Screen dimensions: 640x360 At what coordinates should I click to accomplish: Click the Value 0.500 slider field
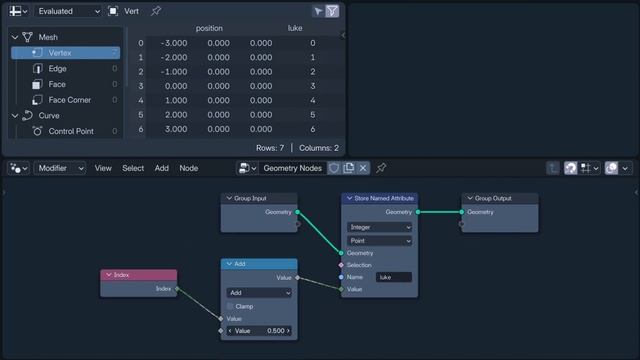click(x=259, y=331)
